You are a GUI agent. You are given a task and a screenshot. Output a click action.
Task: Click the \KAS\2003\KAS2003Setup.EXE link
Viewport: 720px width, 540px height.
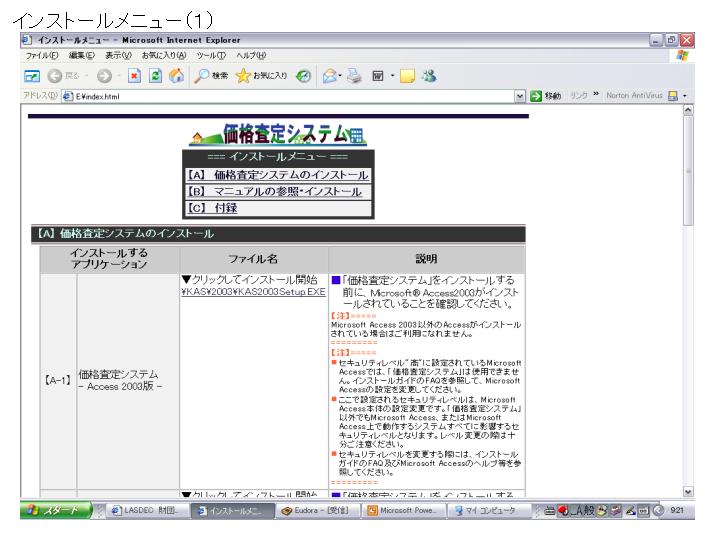tap(253, 292)
